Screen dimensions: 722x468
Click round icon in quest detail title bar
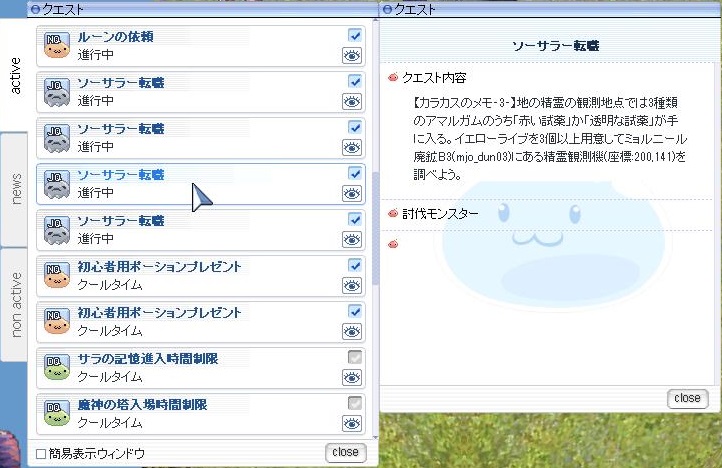tap(388, 9)
